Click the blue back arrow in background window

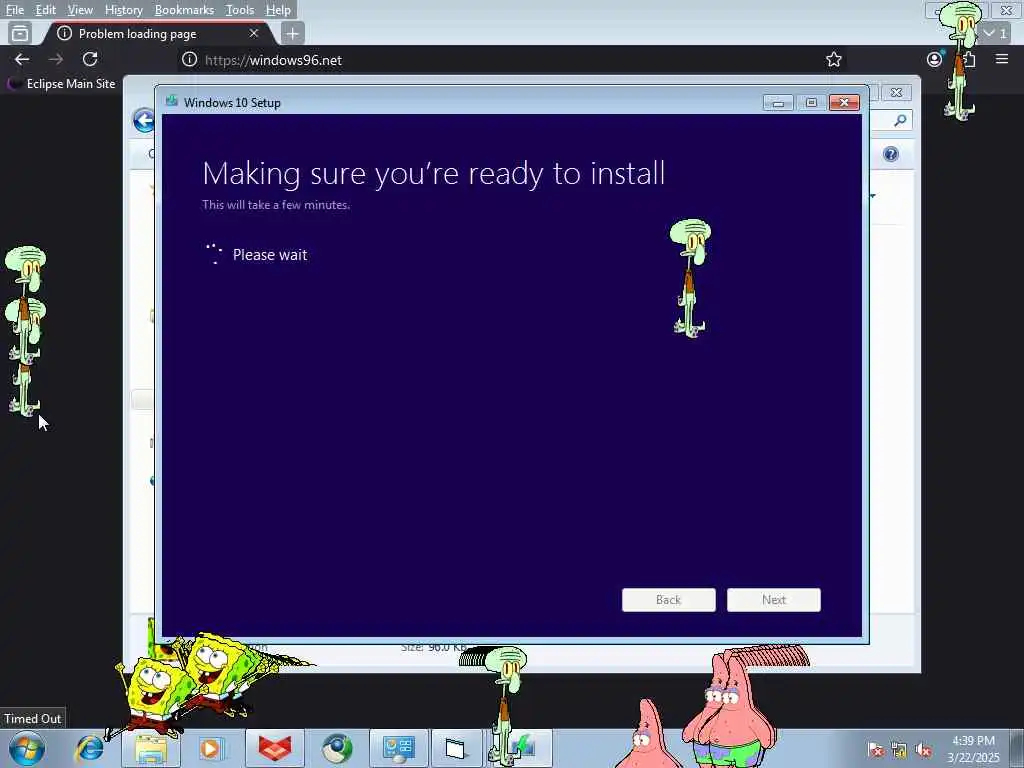tap(144, 121)
